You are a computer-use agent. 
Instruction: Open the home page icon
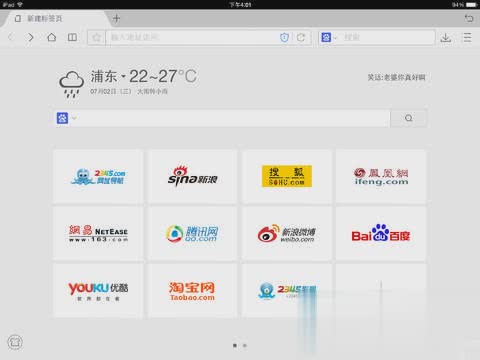pyautogui.click(x=51, y=37)
